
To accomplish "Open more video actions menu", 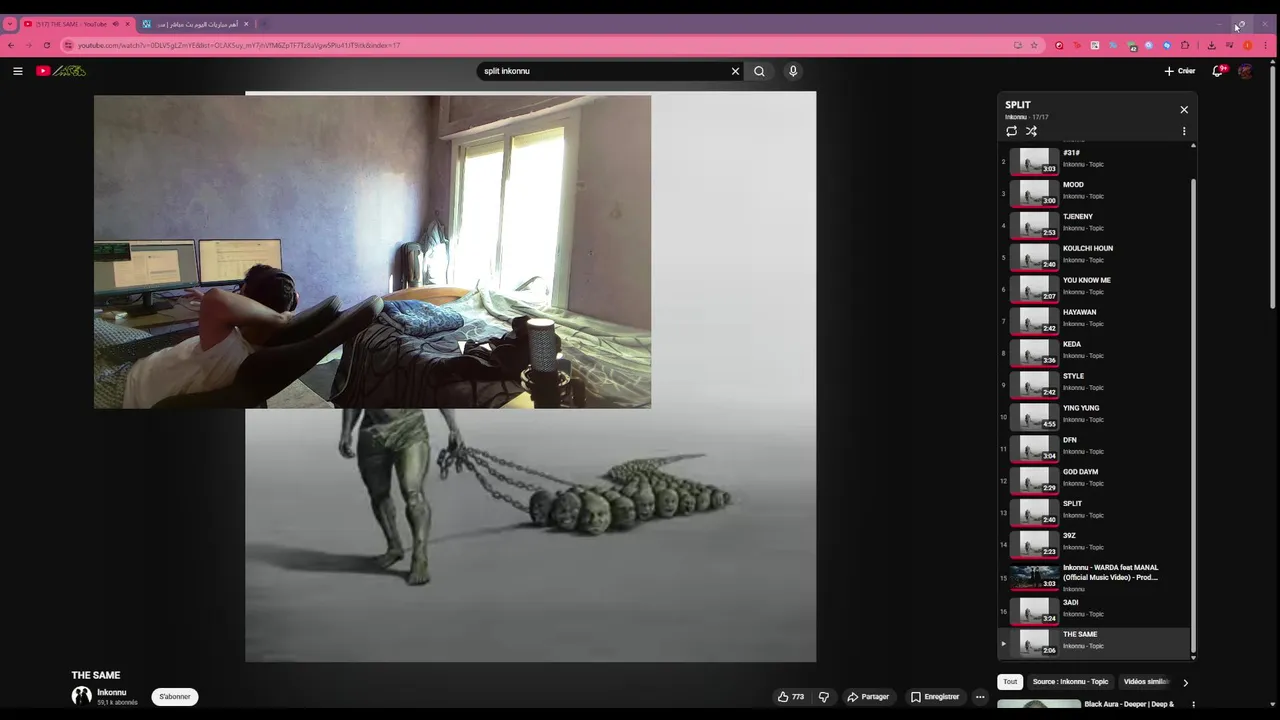I will pos(980,697).
